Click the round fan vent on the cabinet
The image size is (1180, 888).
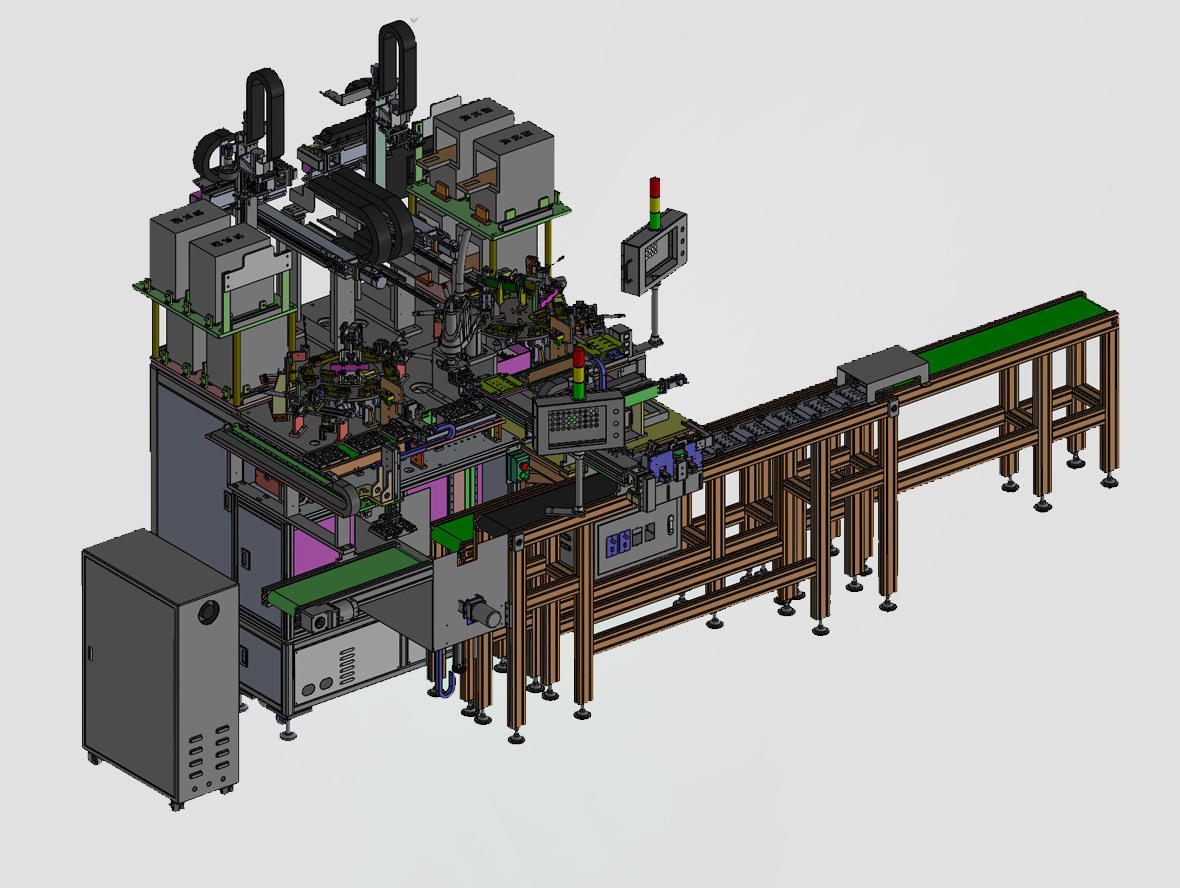point(209,611)
